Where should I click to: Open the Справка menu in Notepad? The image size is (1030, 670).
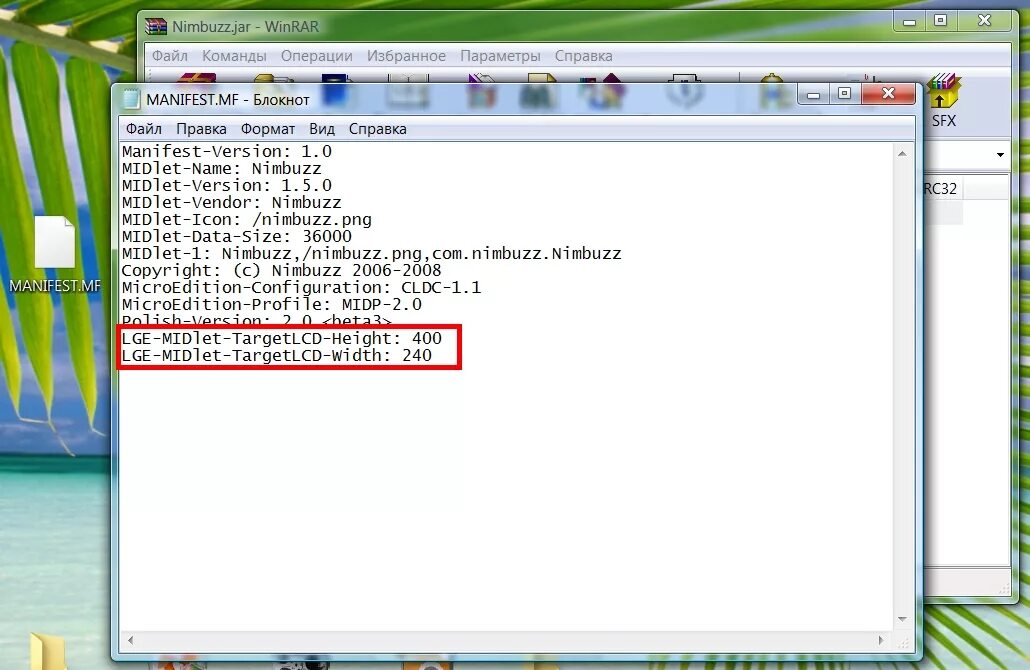pos(377,129)
